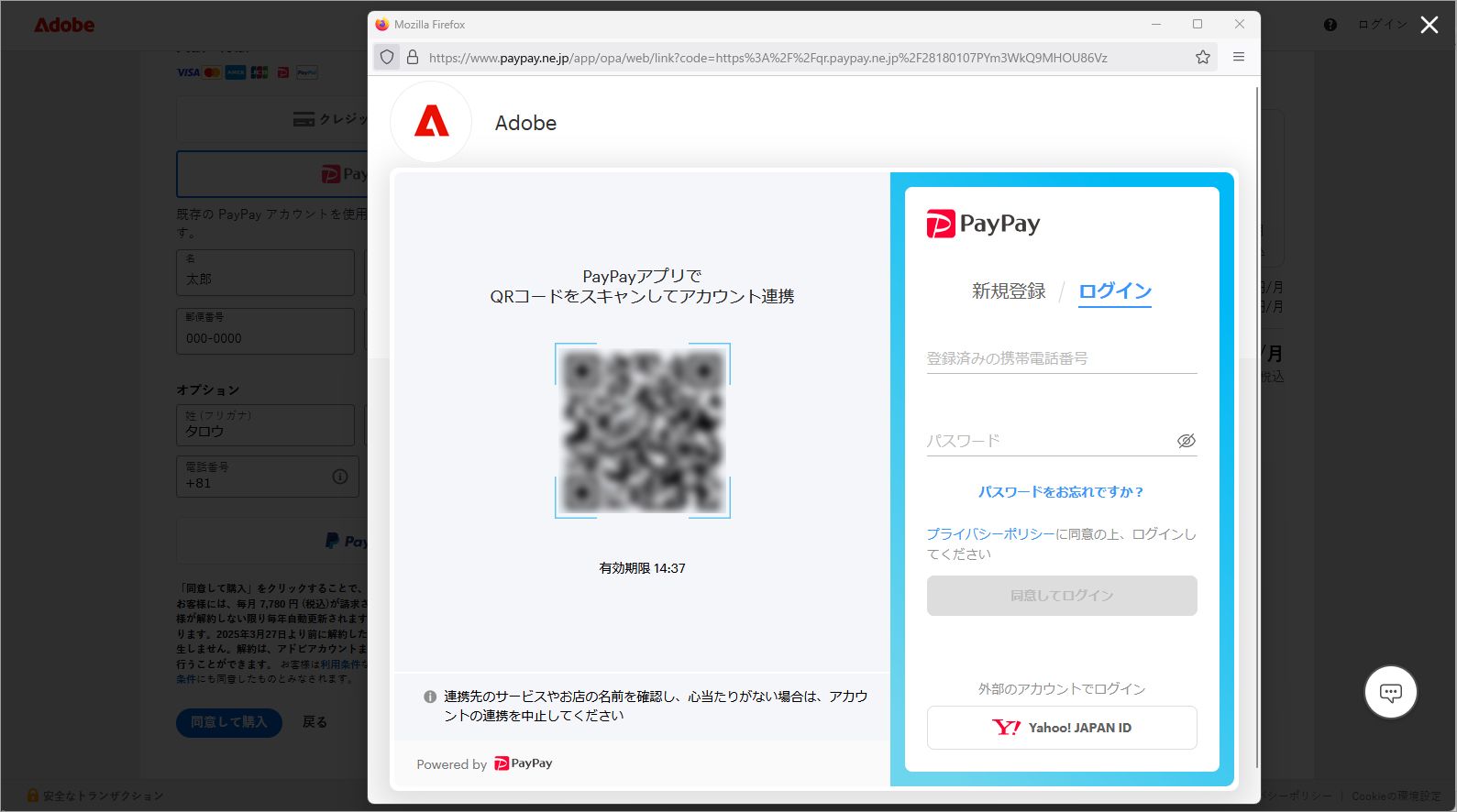Image resolution: width=1457 pixels, height=812 pixels.
Task: Click the Adobe logo in the background page
Action: 64,25
